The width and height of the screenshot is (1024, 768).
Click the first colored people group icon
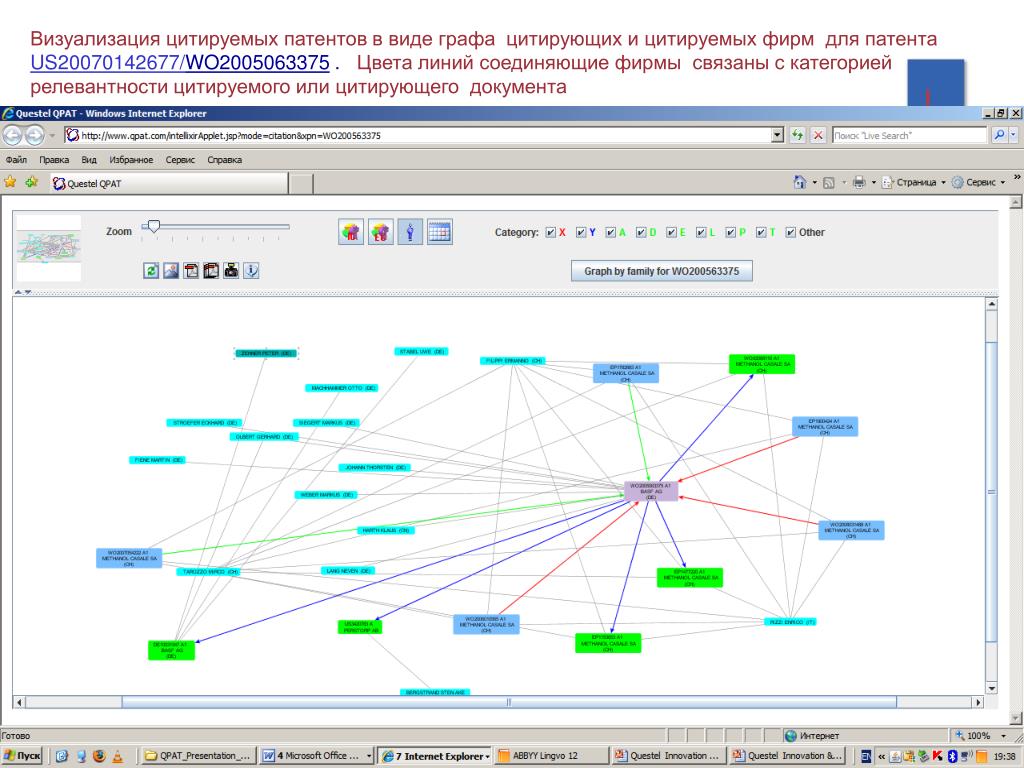tap(351, 232)
